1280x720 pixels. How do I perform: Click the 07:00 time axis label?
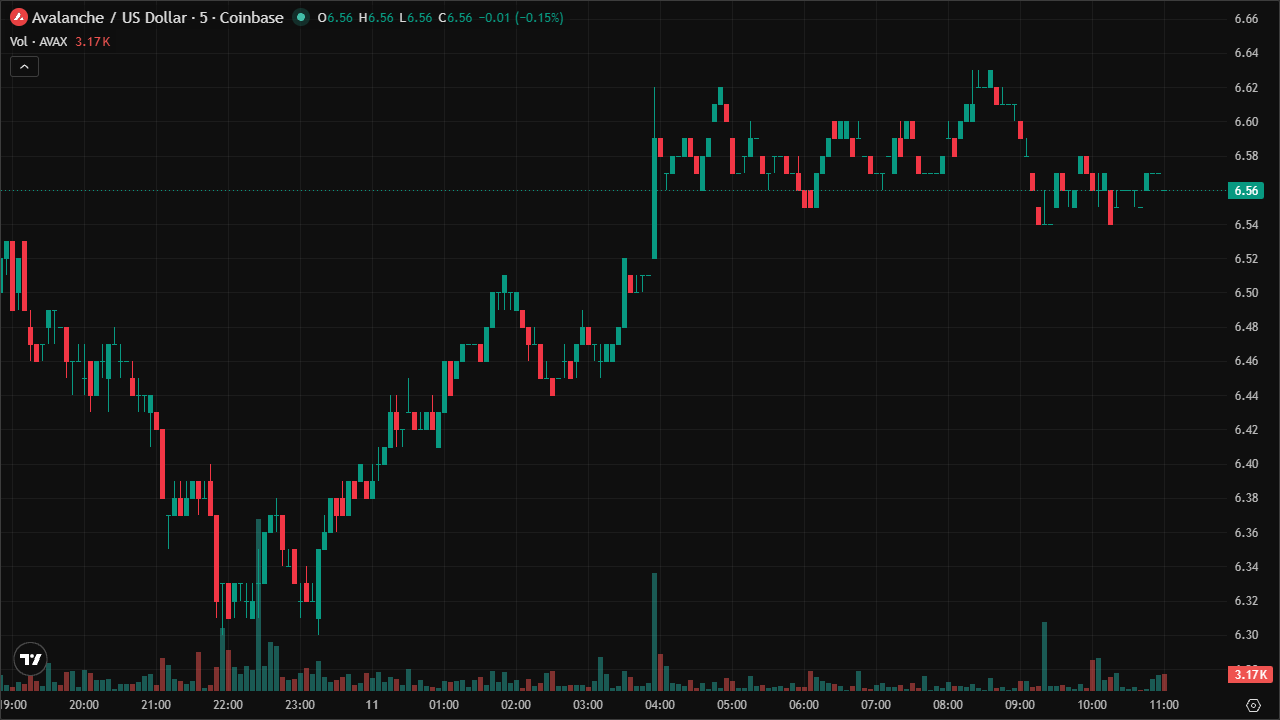coord(876,705)
